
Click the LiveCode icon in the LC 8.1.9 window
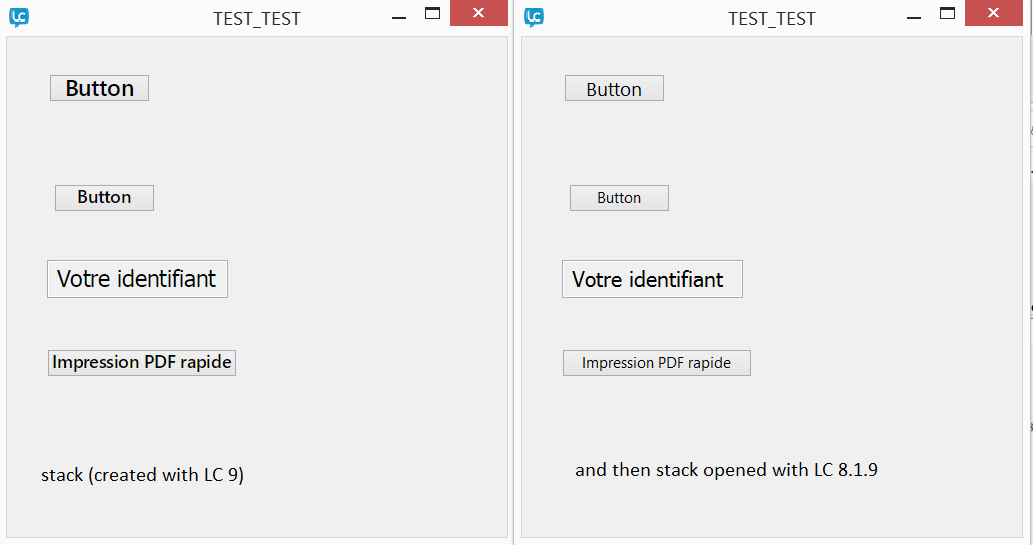pyautogui.click(x=534, y=17)
